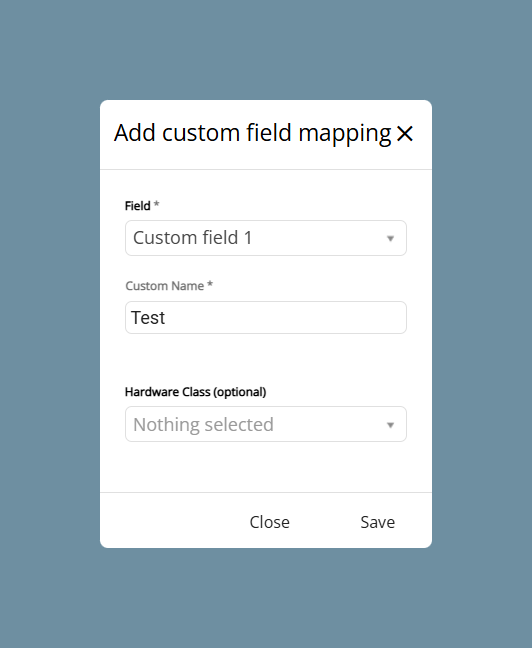Close the dialog with the X icon
The image size is (532, 648).
(405, 133)
